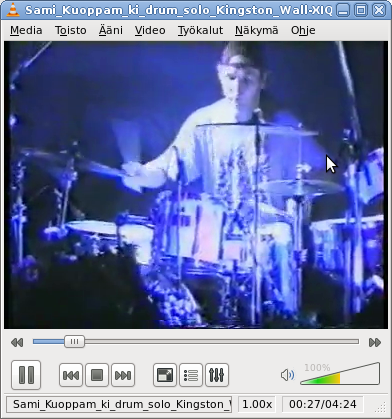Toggle fullscreen video mode
This screenshot has height=419, width=392.
point(165,375)
